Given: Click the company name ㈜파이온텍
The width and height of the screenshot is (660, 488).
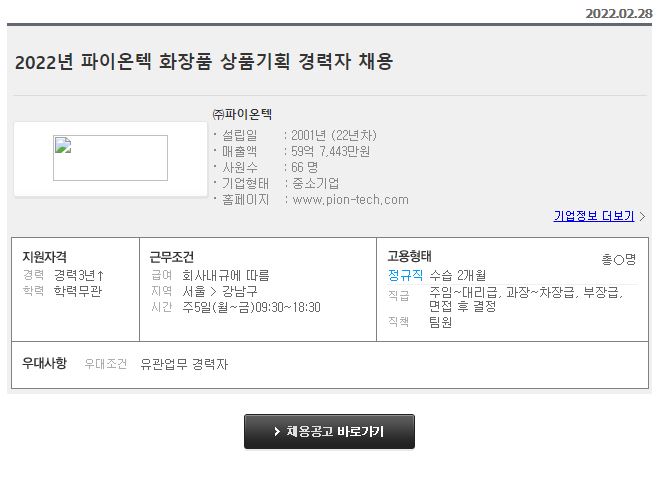Looking at the screenshot, I should click(x=242, y=114).
